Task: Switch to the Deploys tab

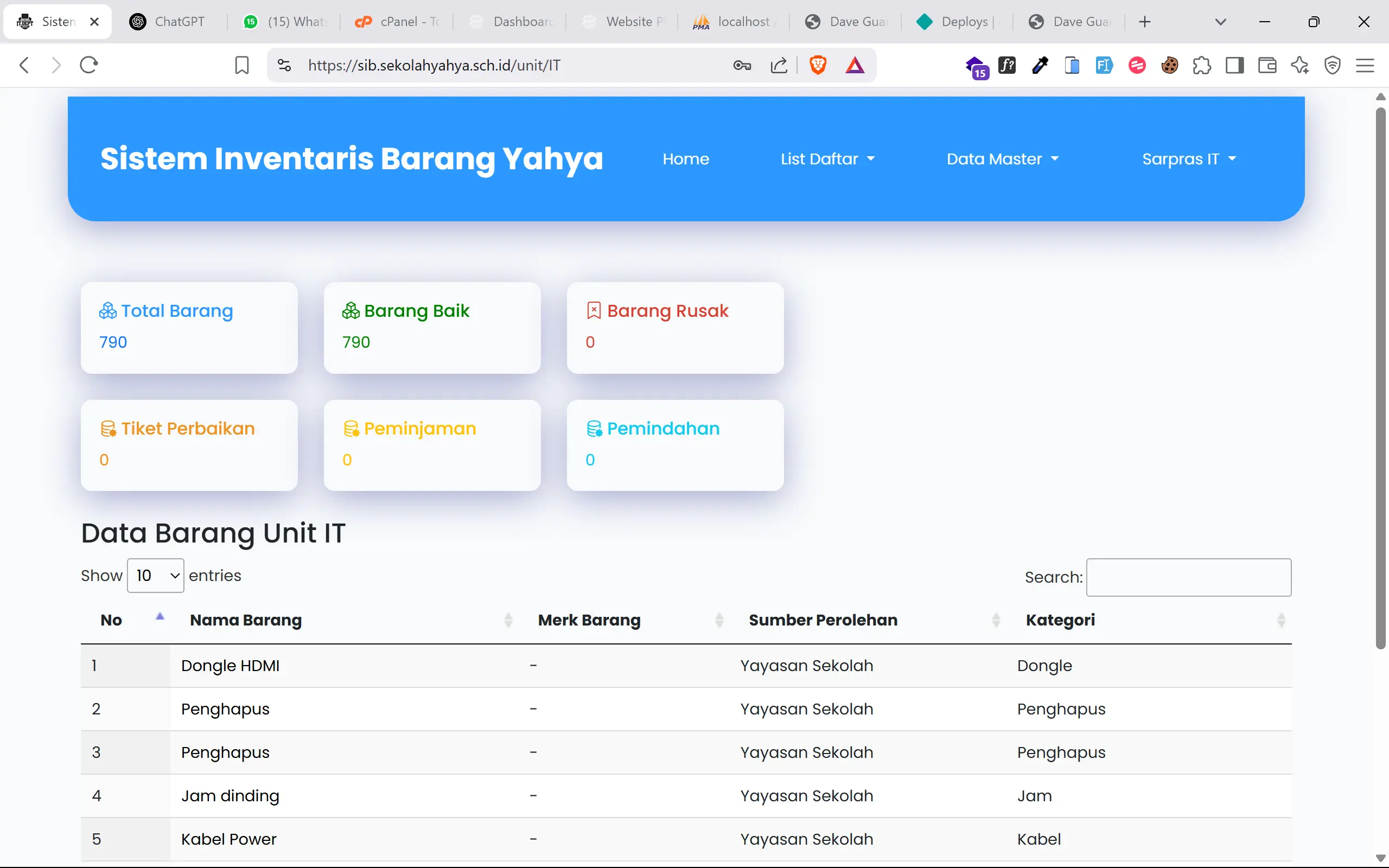Action: [x=958, y=22]
